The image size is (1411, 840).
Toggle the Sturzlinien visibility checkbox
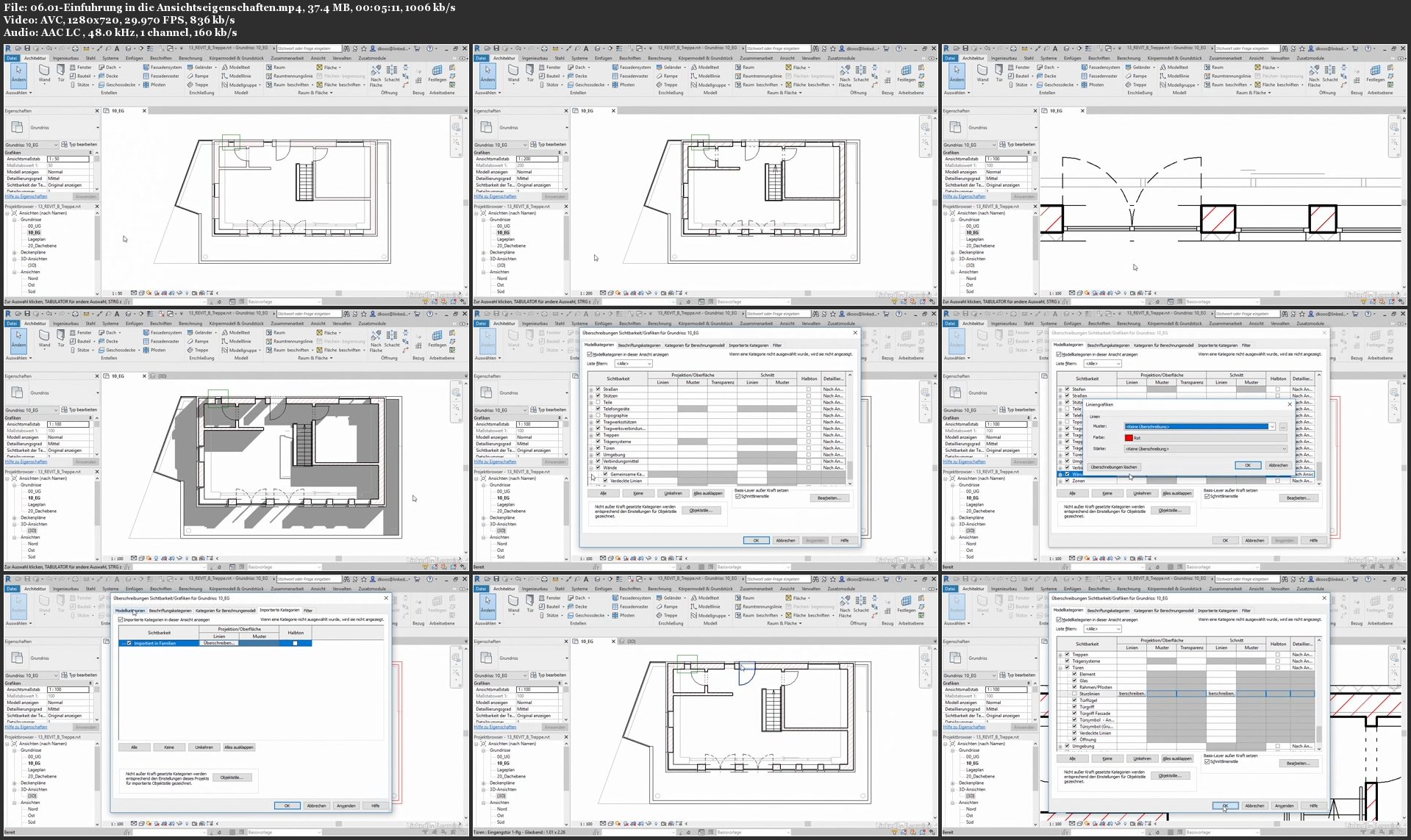pyautogui.click(x=1074, y=694)
